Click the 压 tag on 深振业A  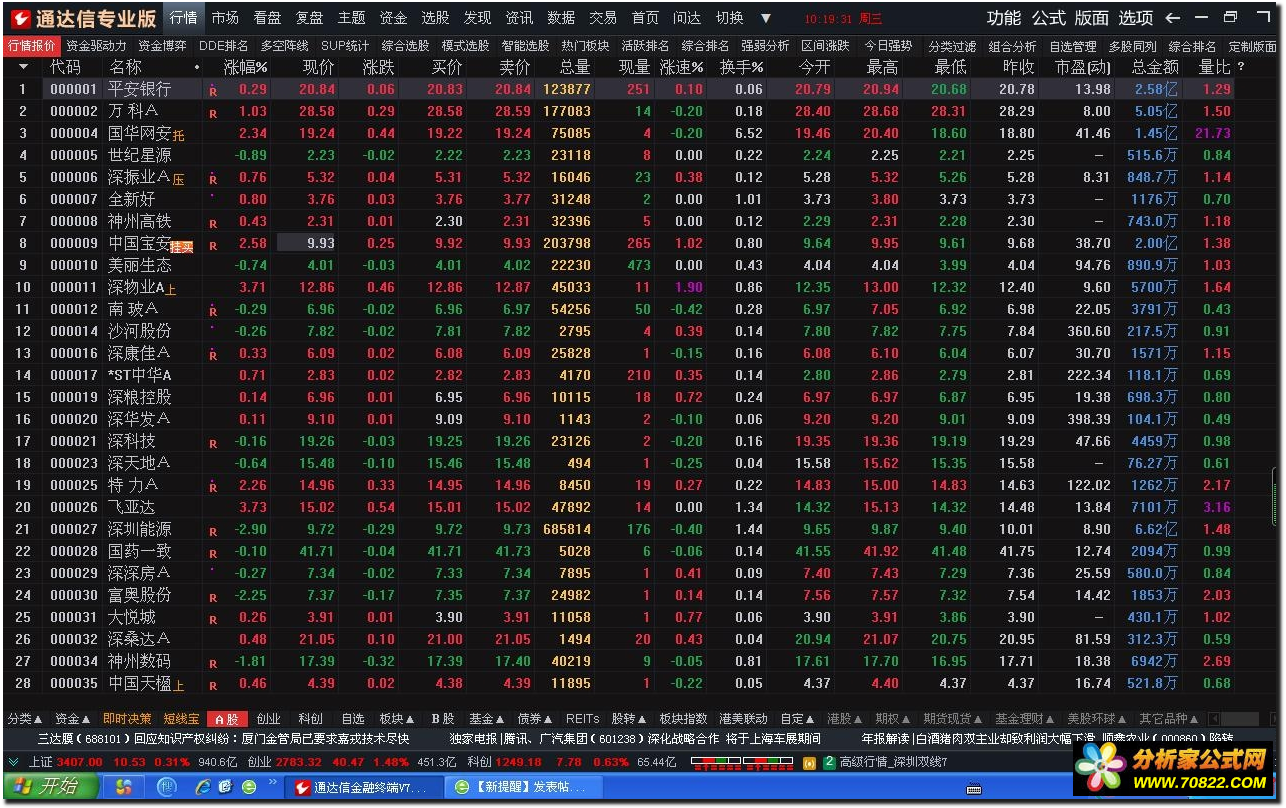[179, 178]
